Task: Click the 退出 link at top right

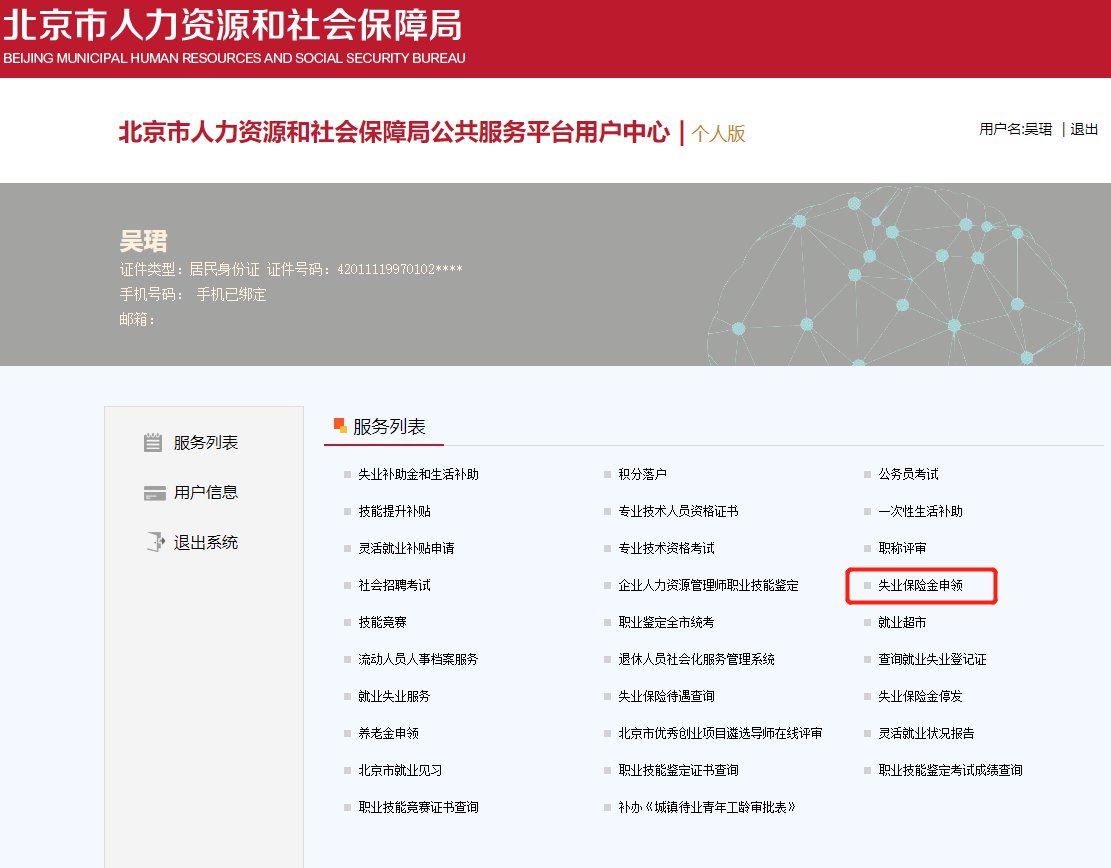Action: 1084,129
